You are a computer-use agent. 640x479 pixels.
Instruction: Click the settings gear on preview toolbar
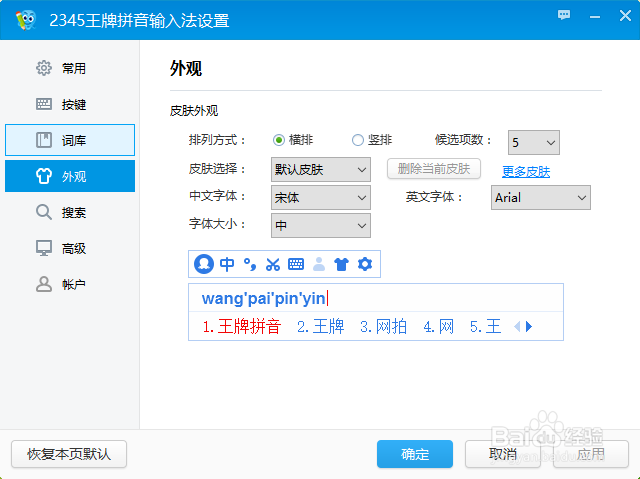(x=365, y=264)
